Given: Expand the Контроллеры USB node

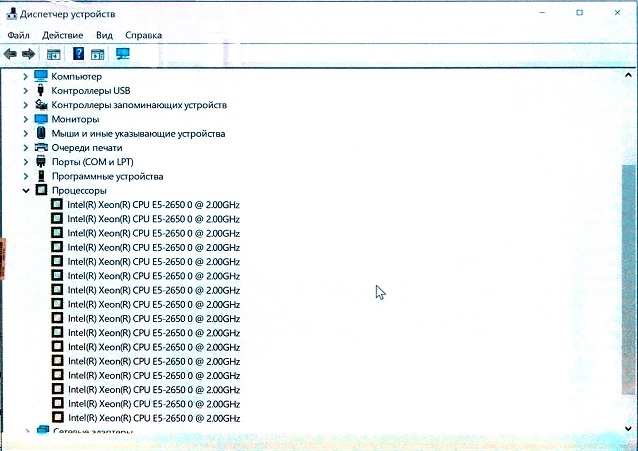Looking at the screenshot, I should point(25,90).
